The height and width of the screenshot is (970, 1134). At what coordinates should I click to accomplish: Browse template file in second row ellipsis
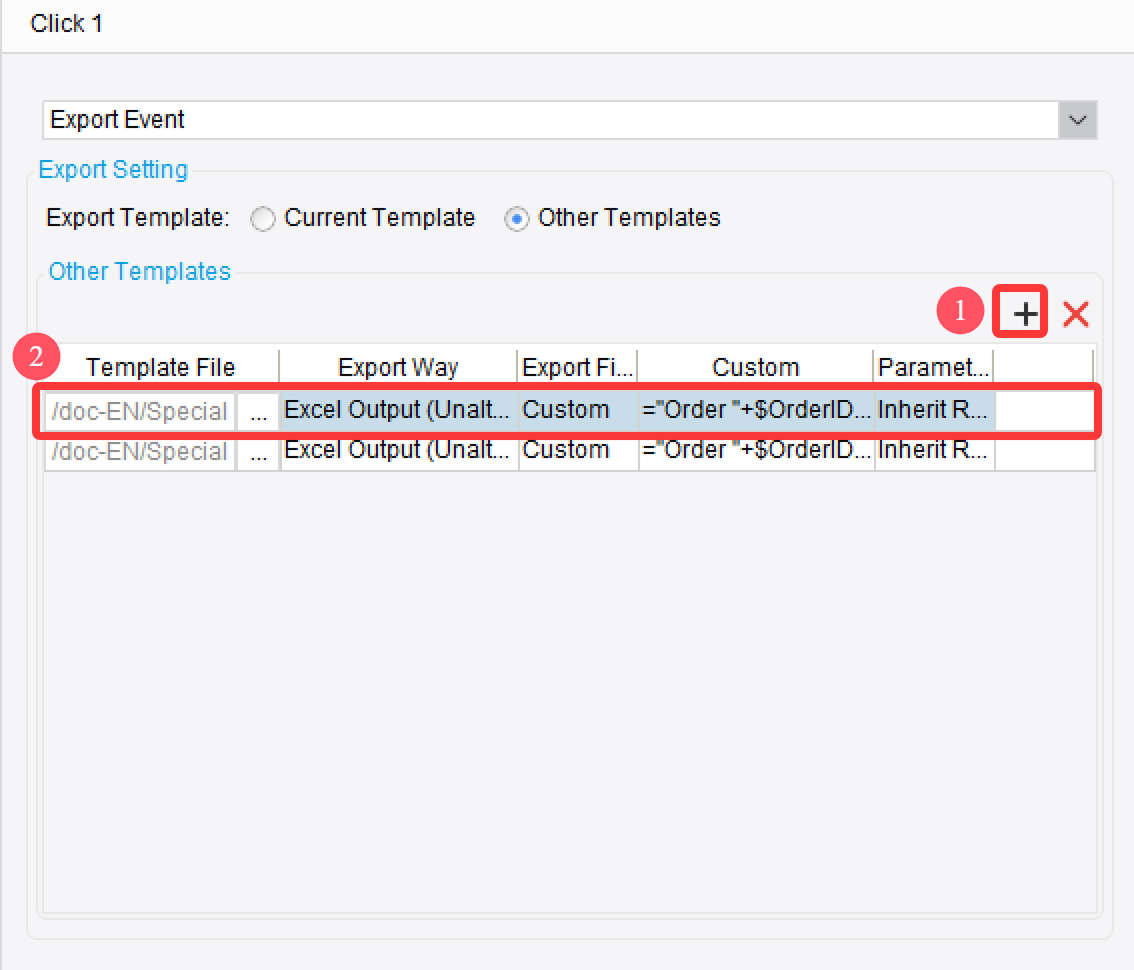[x=258, y=451]
